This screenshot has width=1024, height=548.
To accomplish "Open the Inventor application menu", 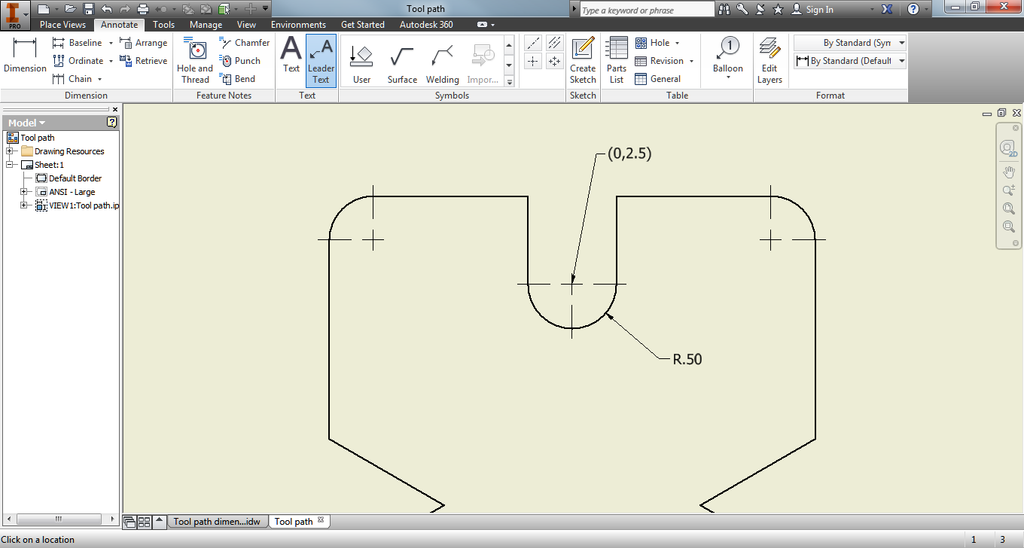I will (14, 14).
